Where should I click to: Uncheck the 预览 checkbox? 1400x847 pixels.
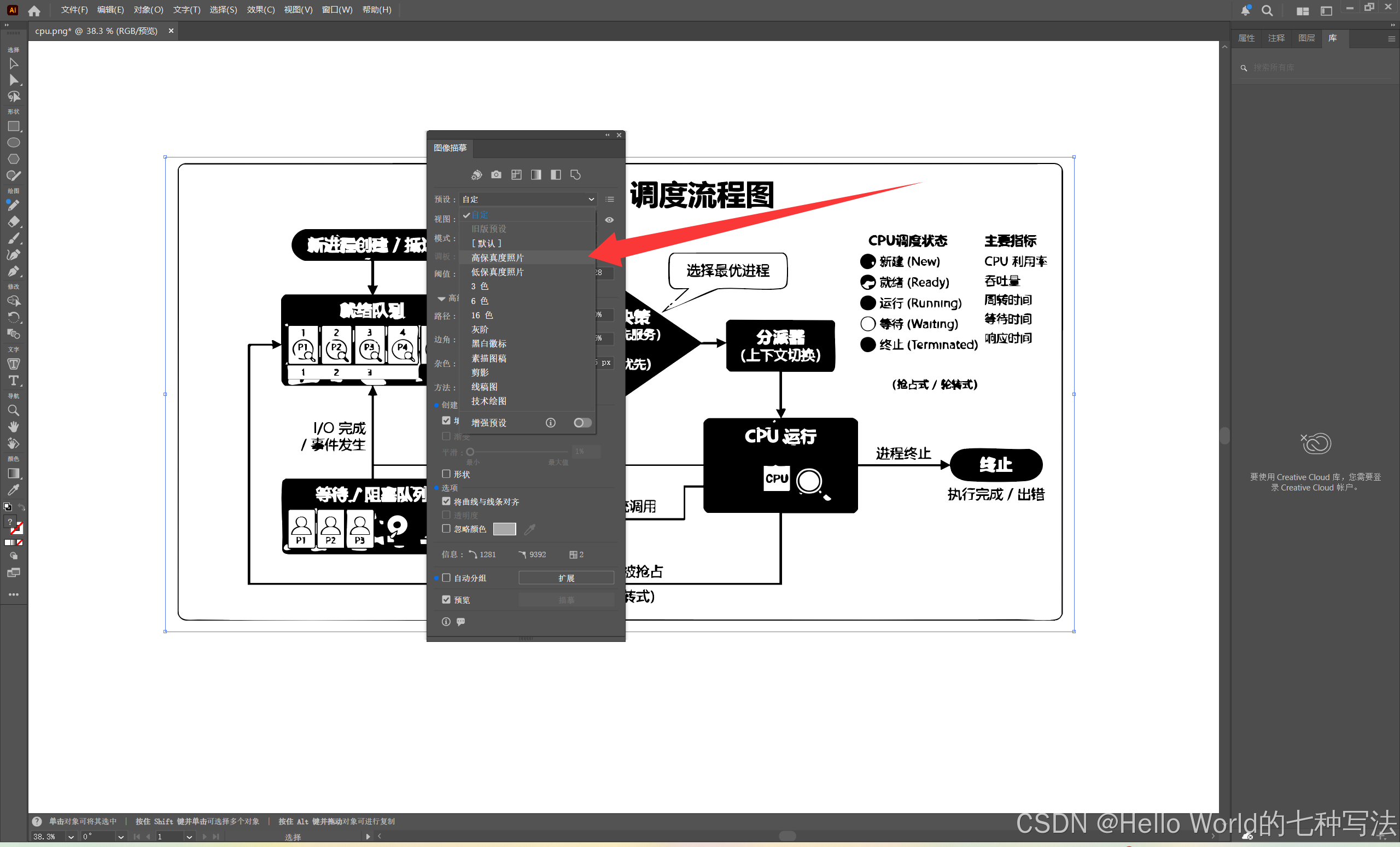pyautogui.click(x=446, y=599)
